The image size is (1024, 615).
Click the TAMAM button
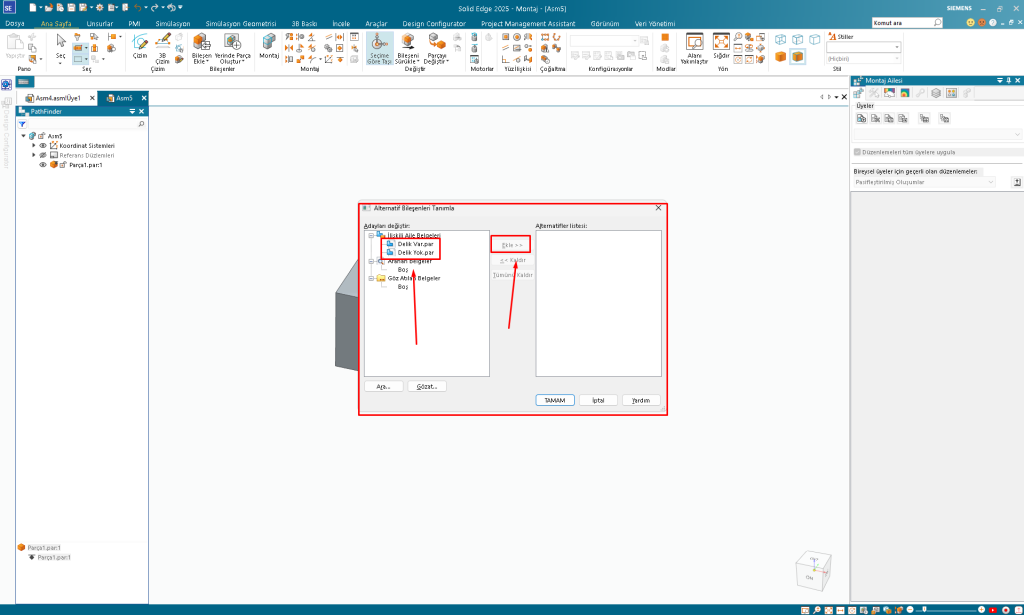coord(553,399)
